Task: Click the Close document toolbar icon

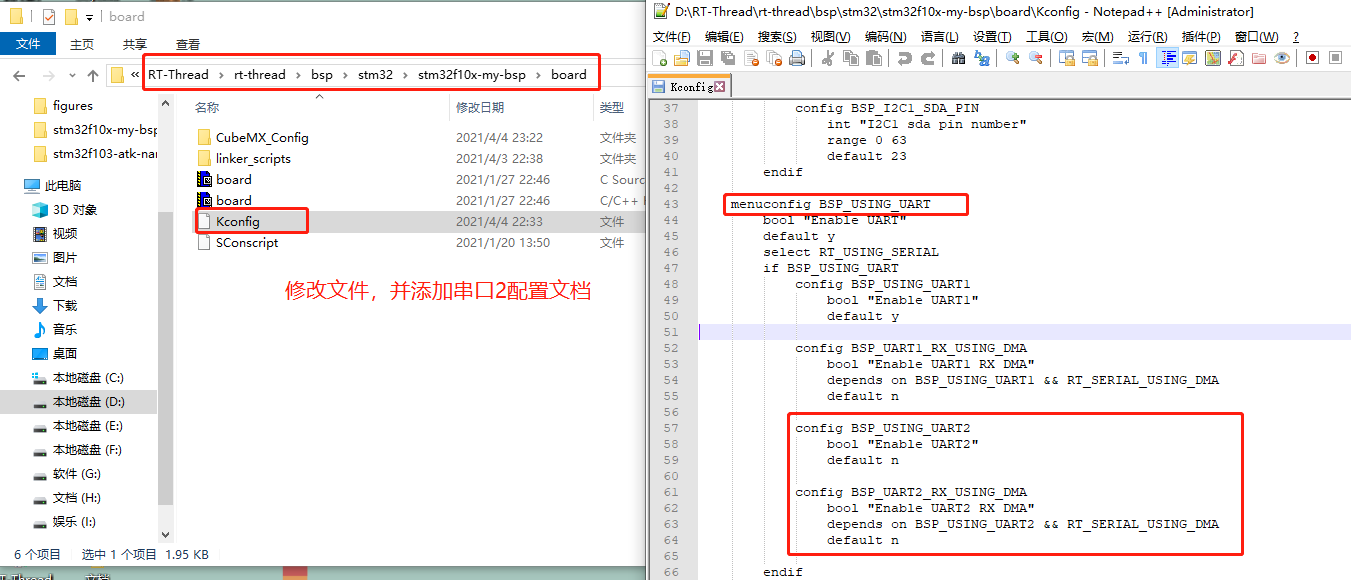Action: pyautogui.click(x=750, y=59)
